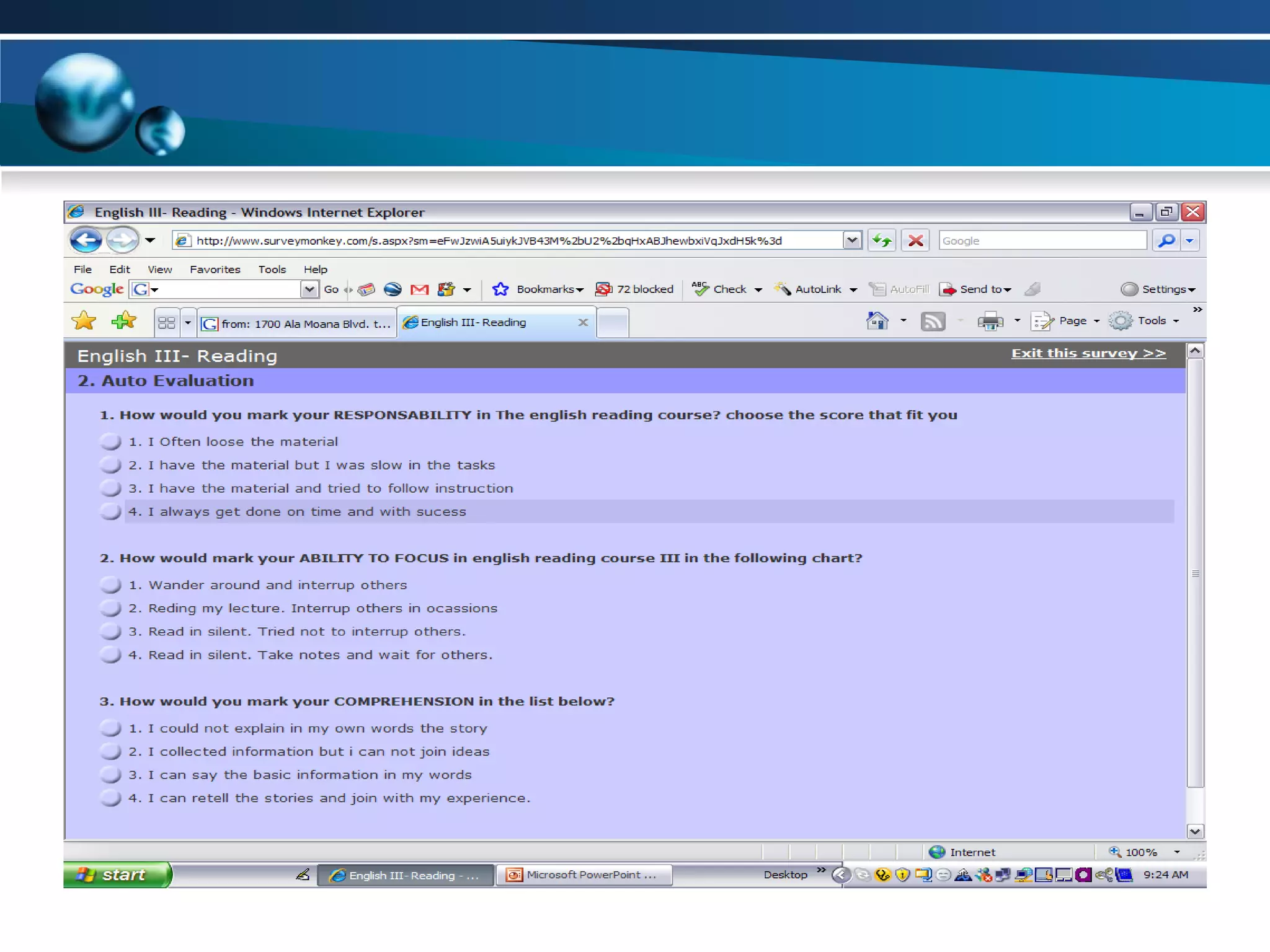Expand the address bar URL dropdown
1270x952 pixels.
coord(853,240)
